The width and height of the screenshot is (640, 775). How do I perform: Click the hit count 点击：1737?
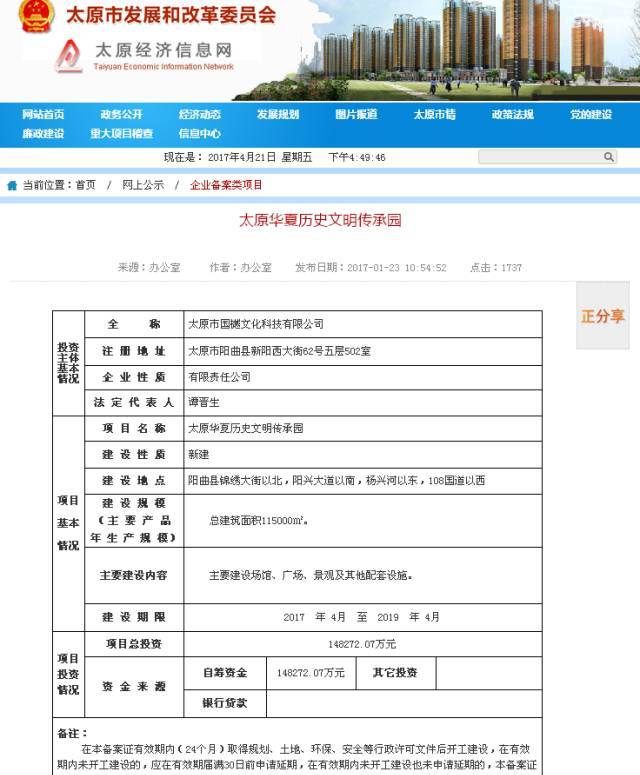point(496,267)
